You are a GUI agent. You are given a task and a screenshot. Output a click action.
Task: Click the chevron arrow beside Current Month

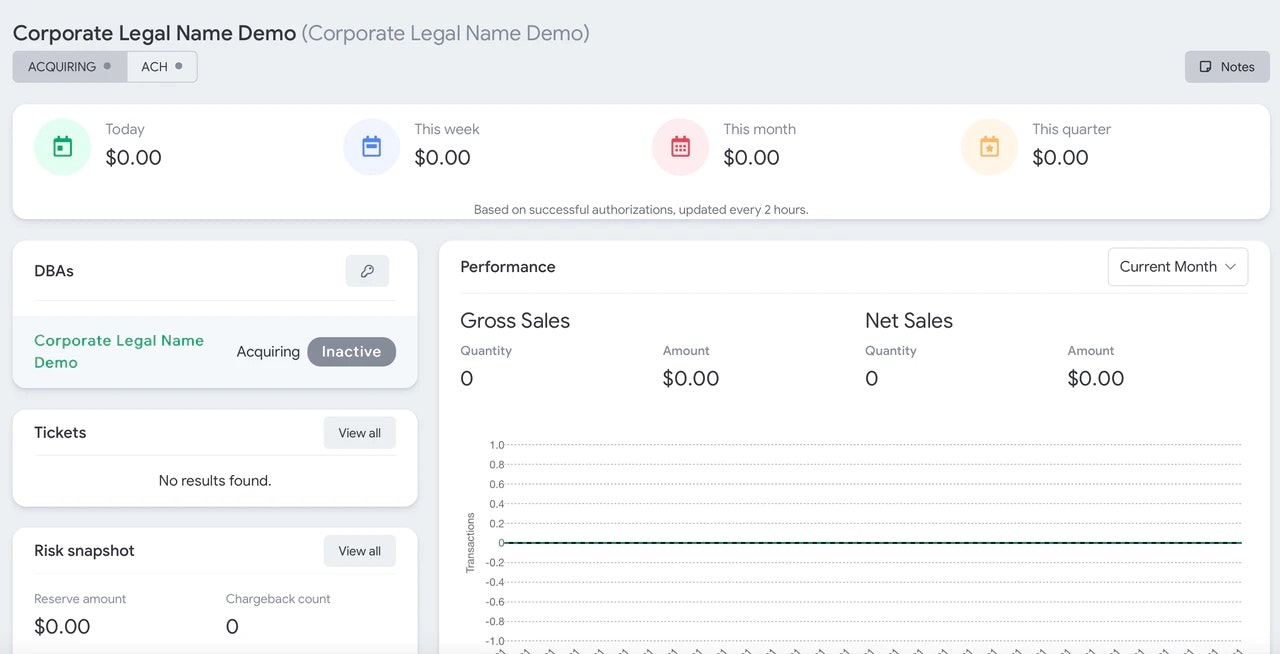[1230, 267]
